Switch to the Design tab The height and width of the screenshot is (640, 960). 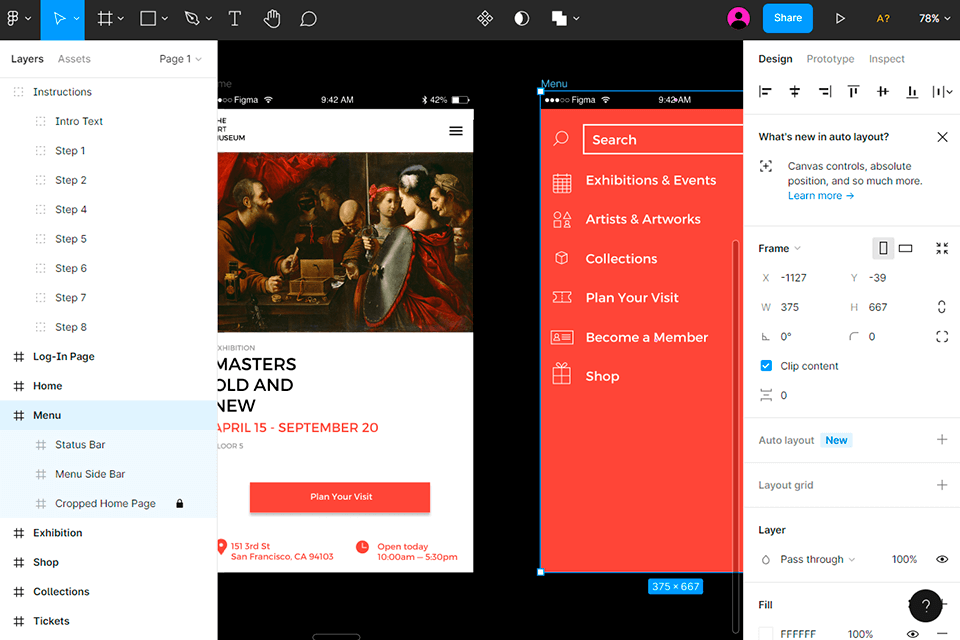(775, 59)
